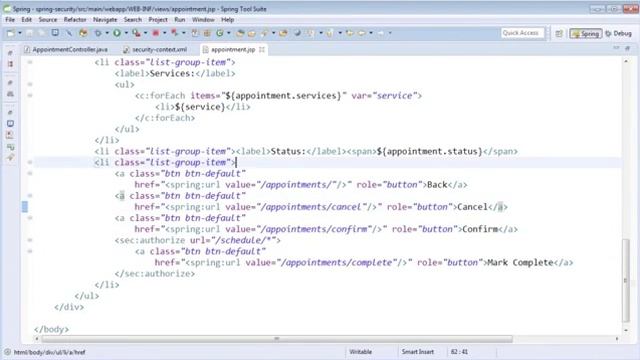Viewport: 640px width, 360px height.
Task: Click scroll-up arrow of editor scrollbar
Action: pos(626,61)
